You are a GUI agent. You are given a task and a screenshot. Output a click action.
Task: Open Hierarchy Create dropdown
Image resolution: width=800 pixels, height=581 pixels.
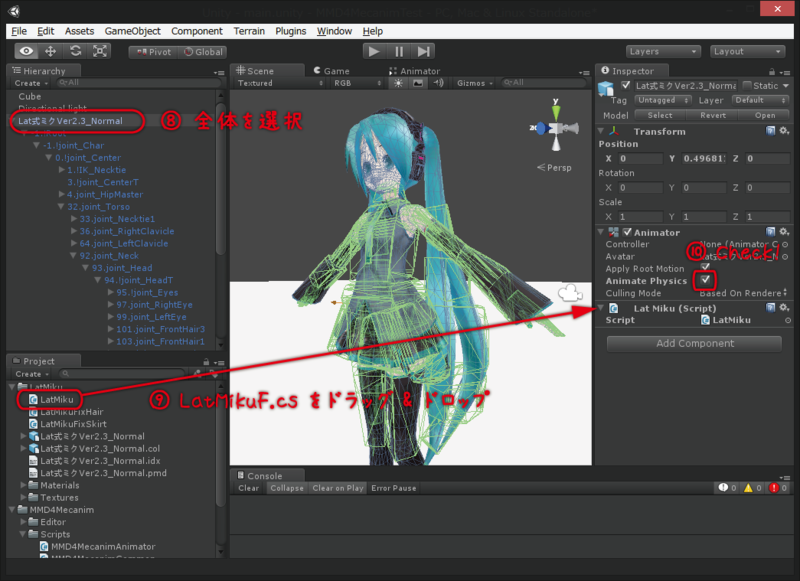pos(31,83)
